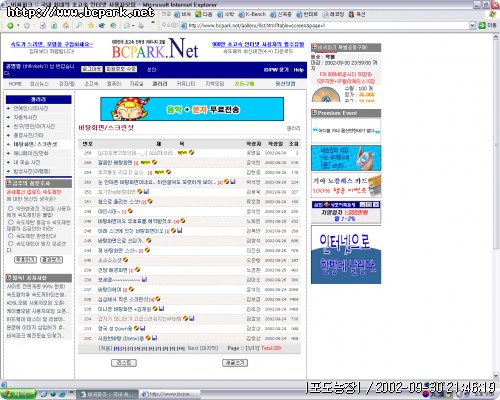Click the Next page link in pagination
Viewport: 500px width, 400px height.
(x=193, y=348)
